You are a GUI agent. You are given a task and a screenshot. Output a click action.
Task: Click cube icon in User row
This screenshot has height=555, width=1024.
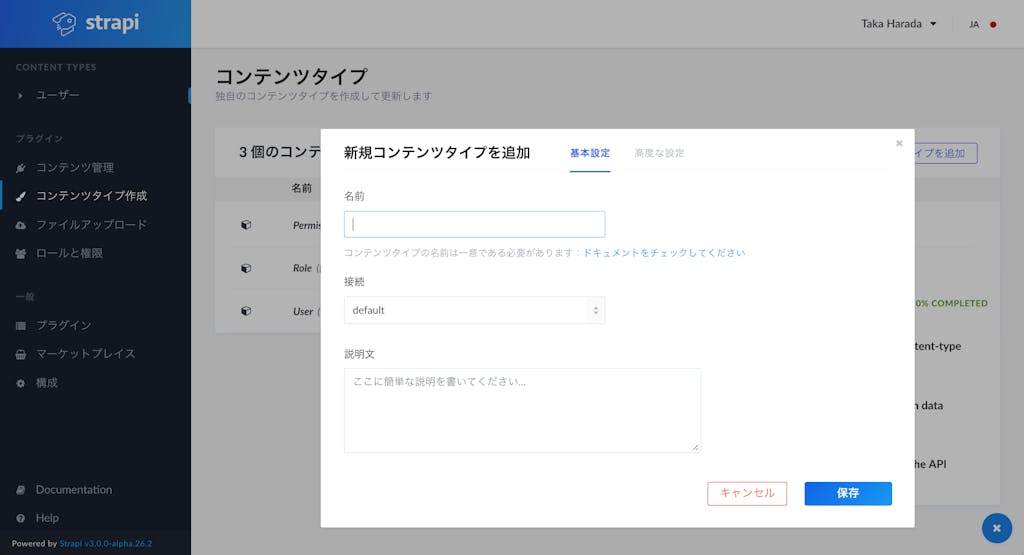pyautogui.click(x=246, y=311)
